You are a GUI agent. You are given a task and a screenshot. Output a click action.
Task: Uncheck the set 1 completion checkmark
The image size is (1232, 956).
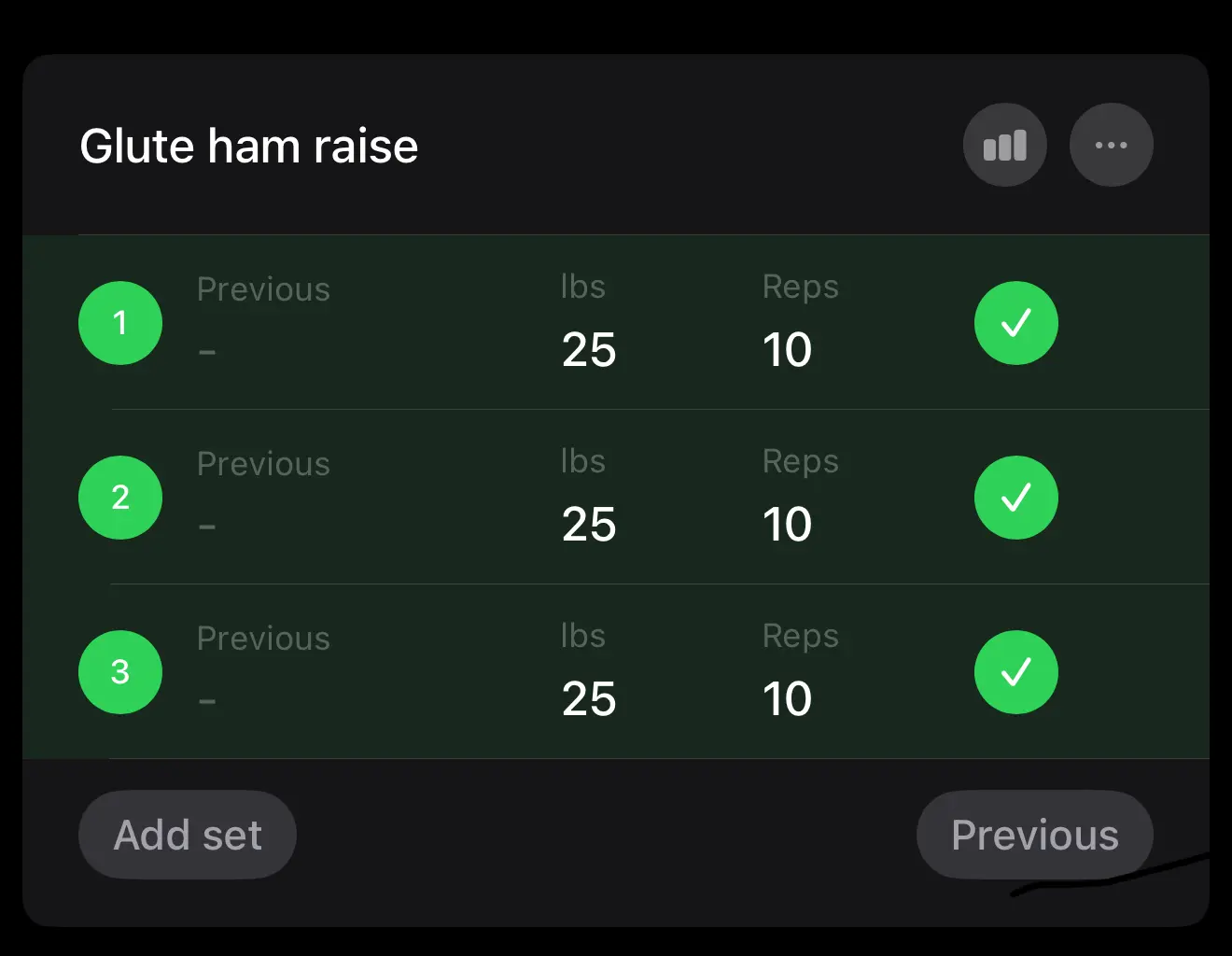[1015, 323]
